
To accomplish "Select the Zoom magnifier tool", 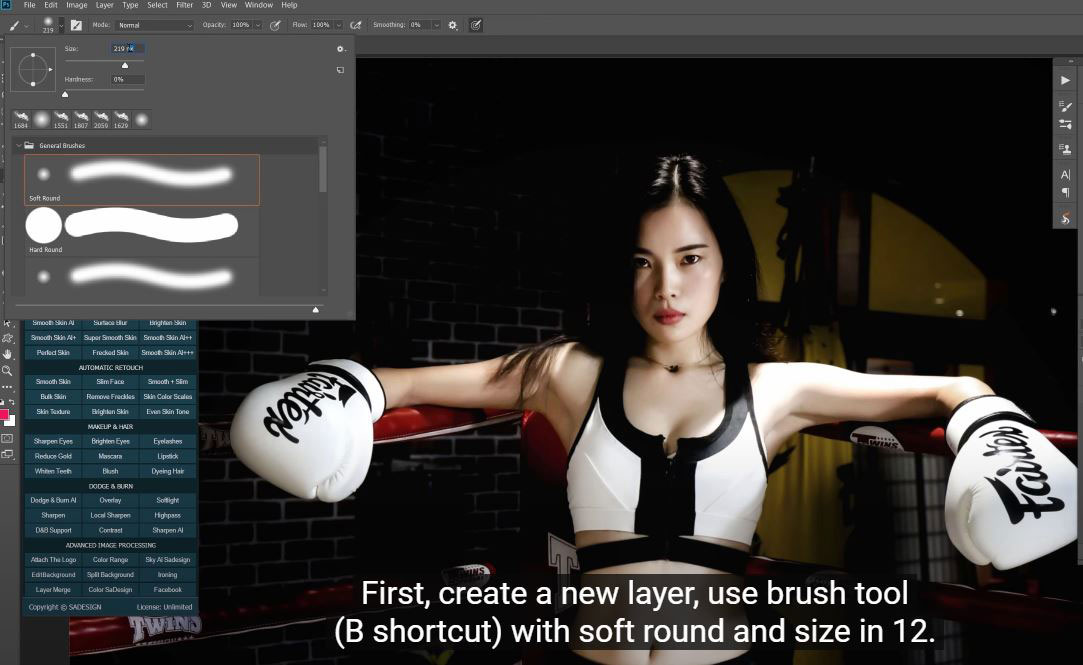I will tap(8, 370).
